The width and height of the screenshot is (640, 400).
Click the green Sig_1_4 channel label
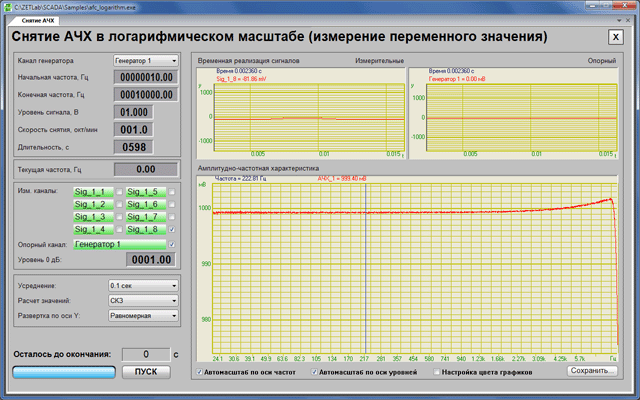coord(93,229)
